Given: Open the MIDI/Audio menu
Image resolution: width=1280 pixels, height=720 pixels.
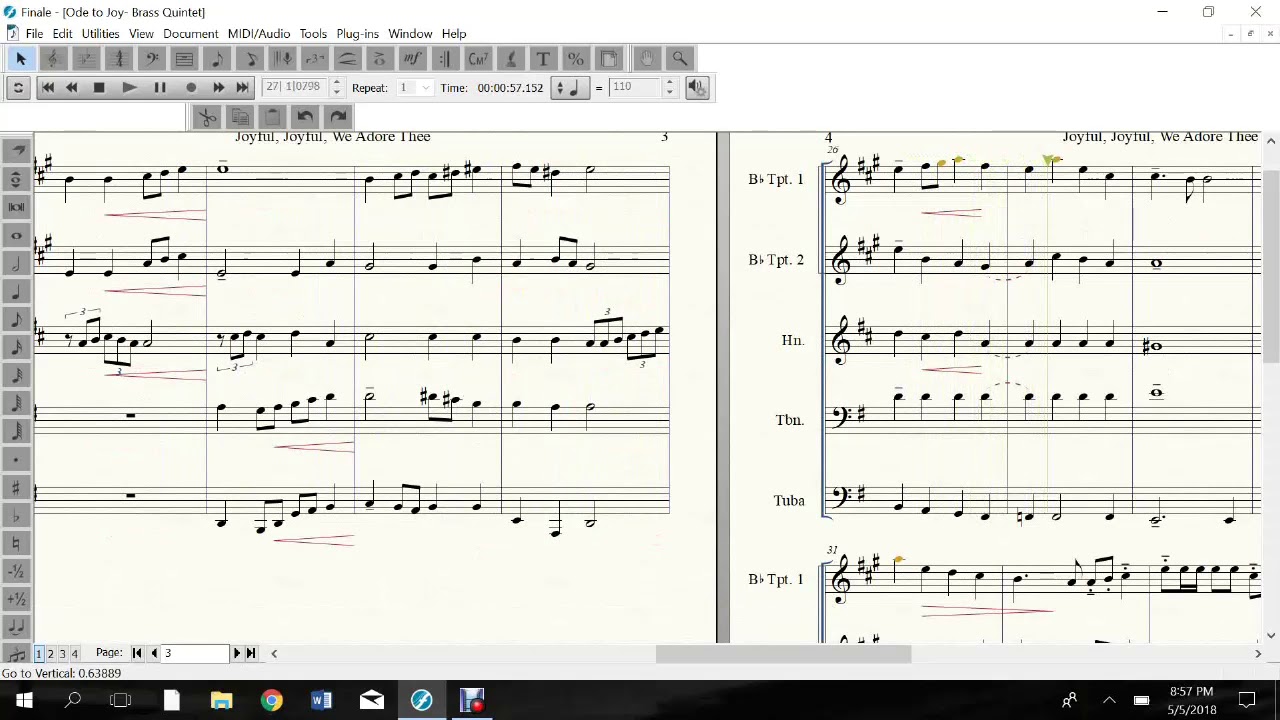Looking at the screenshot, I should tap(259, 34).
